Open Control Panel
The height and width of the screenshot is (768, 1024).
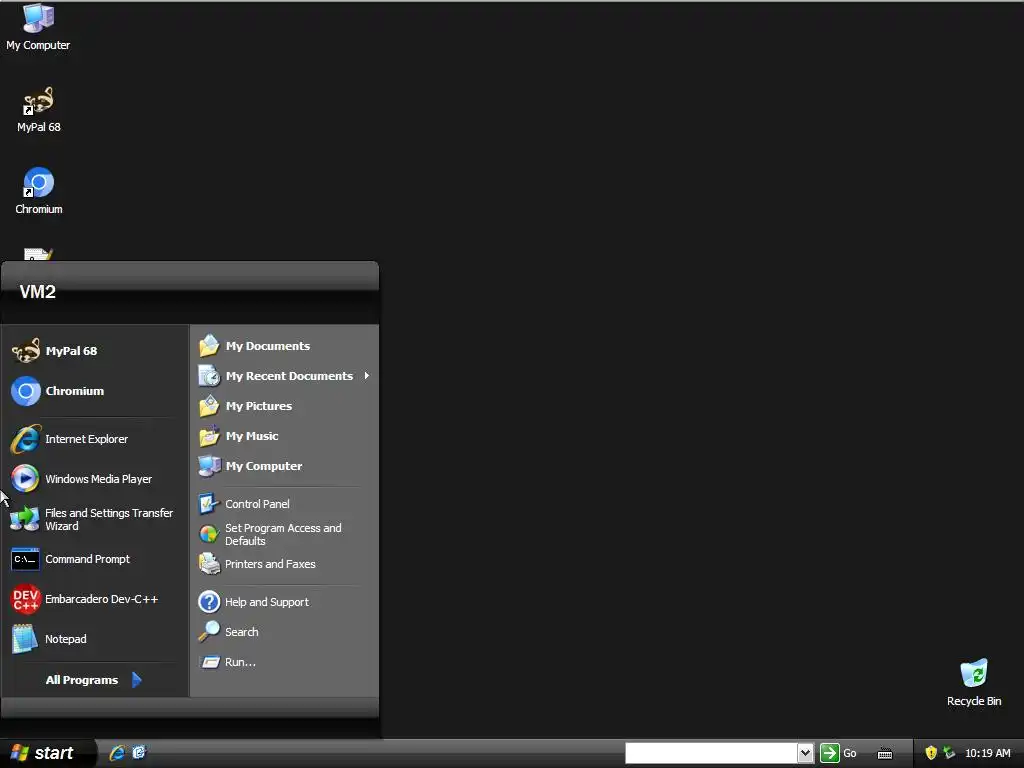[285, 504]
